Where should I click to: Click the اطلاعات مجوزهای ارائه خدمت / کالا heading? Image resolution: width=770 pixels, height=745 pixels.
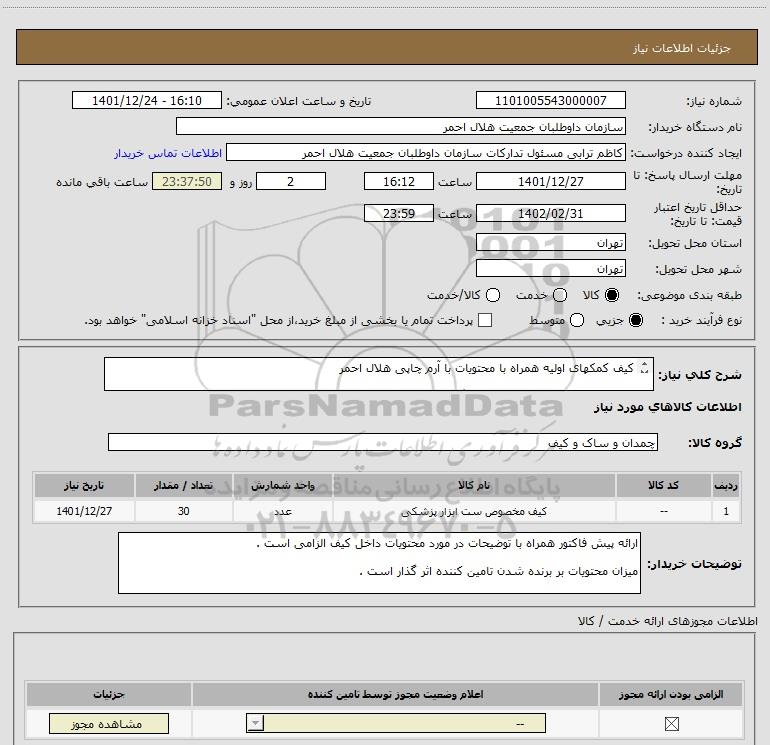coord(667,621)
